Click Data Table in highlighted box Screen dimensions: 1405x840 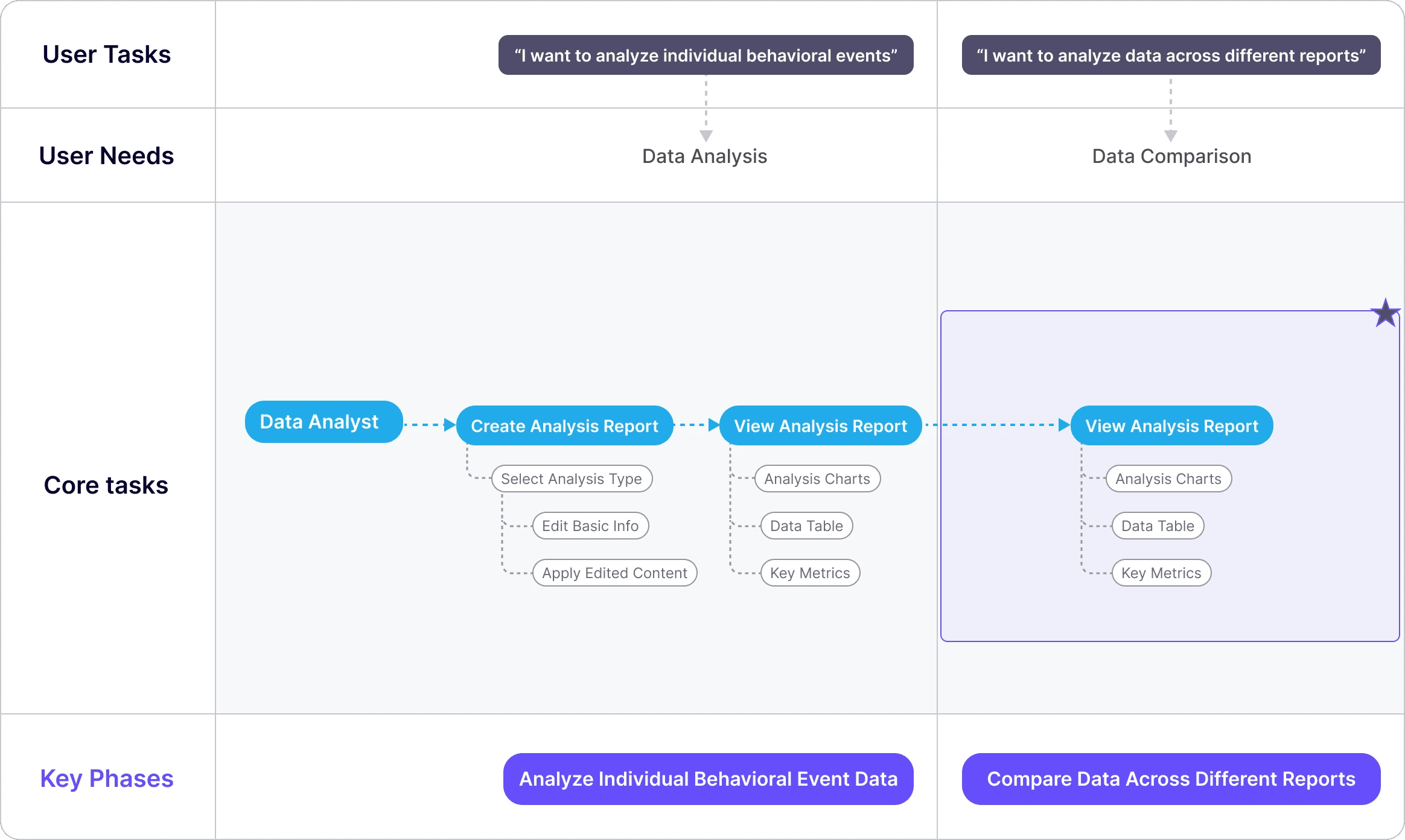click(1158, 526)
